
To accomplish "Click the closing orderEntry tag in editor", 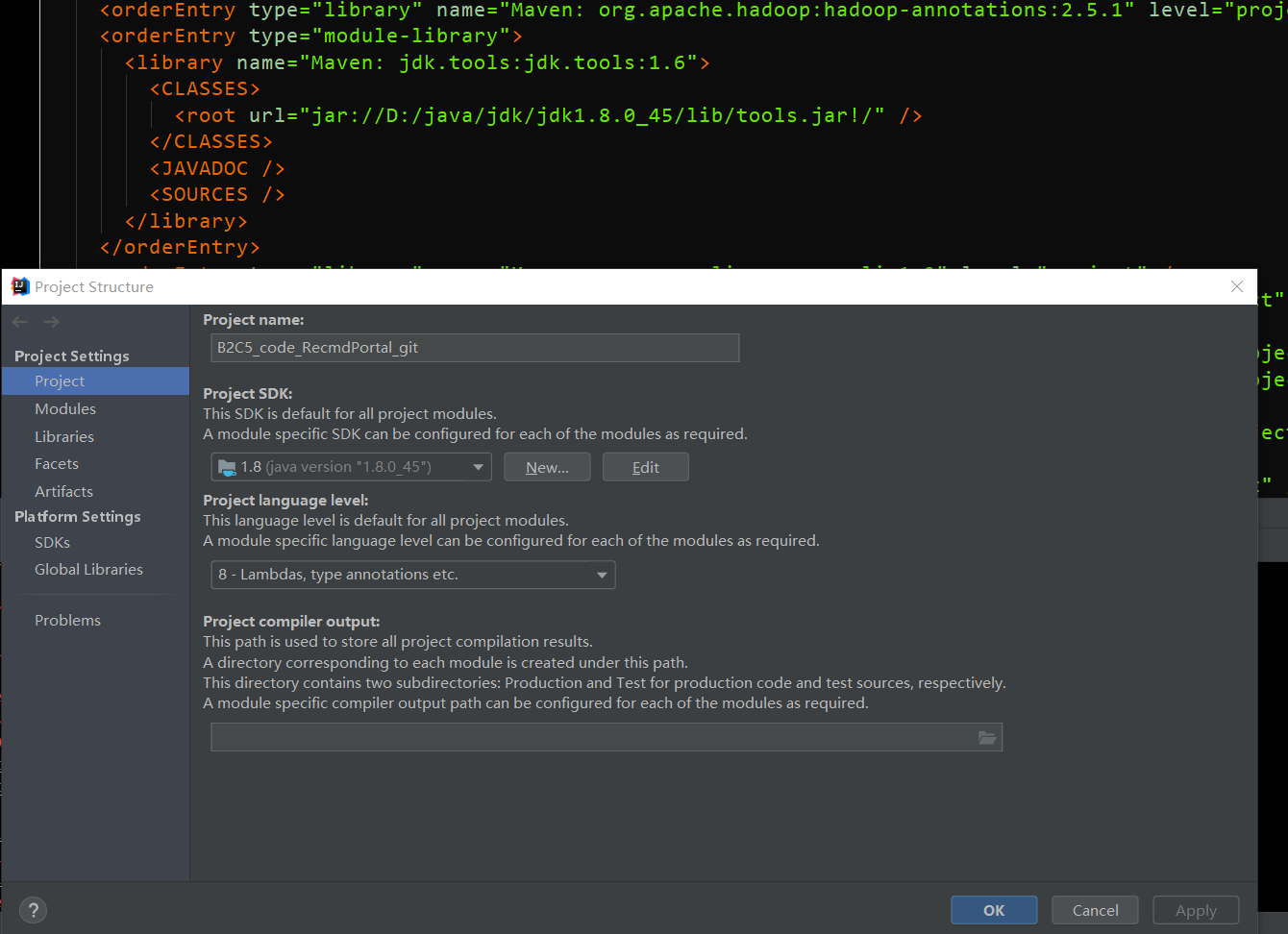I will point(180,247).
